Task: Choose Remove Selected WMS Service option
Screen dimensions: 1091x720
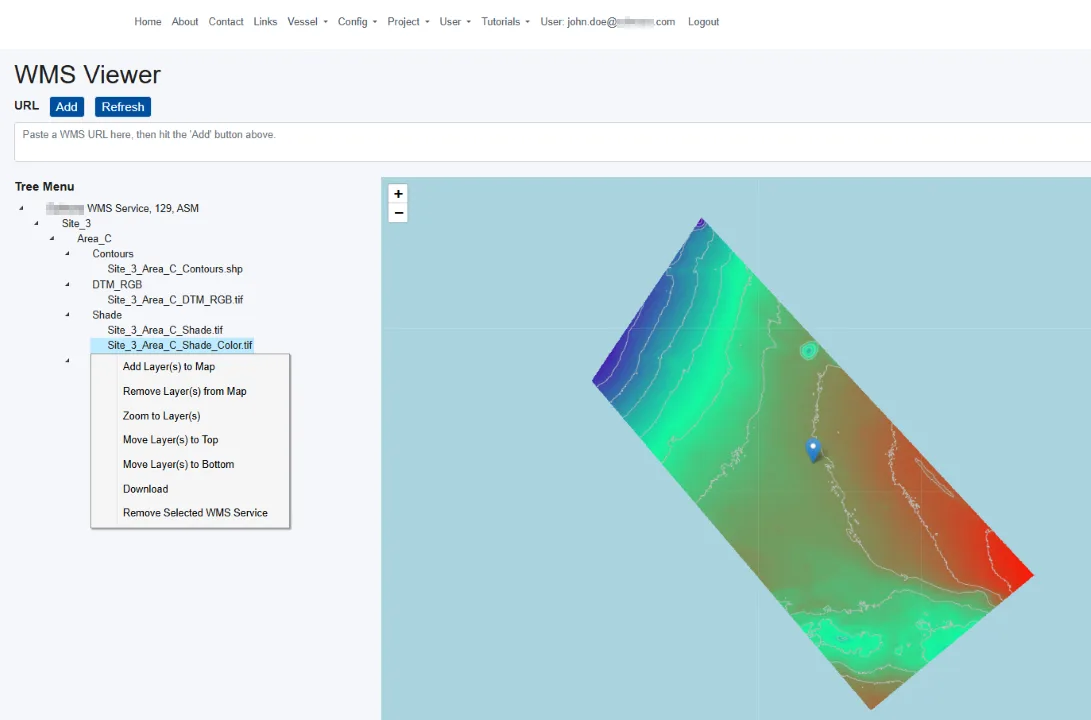Action: (x=194, y=512)
